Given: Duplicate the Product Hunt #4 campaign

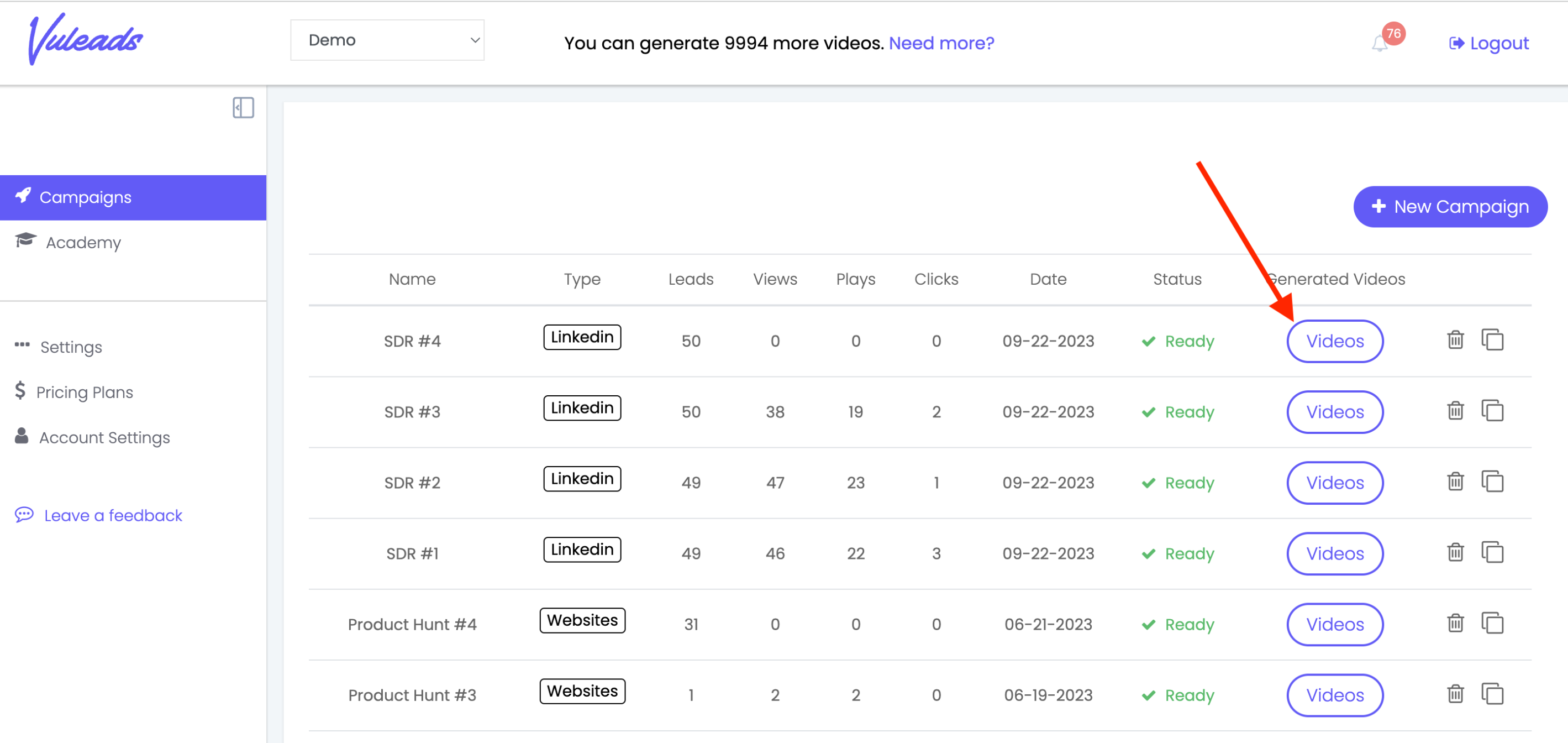Looking at the screenshot, I should (x=1492, y=623).
